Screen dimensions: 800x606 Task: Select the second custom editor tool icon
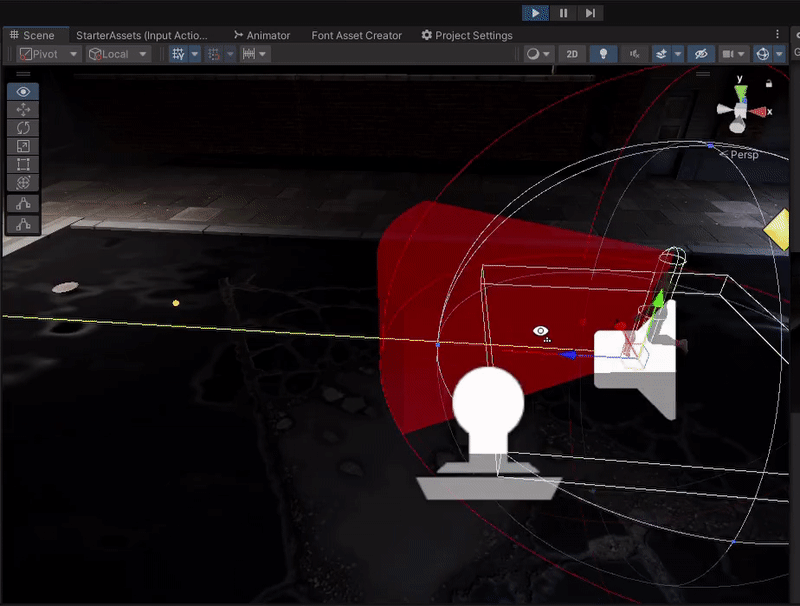coord(23,224)
